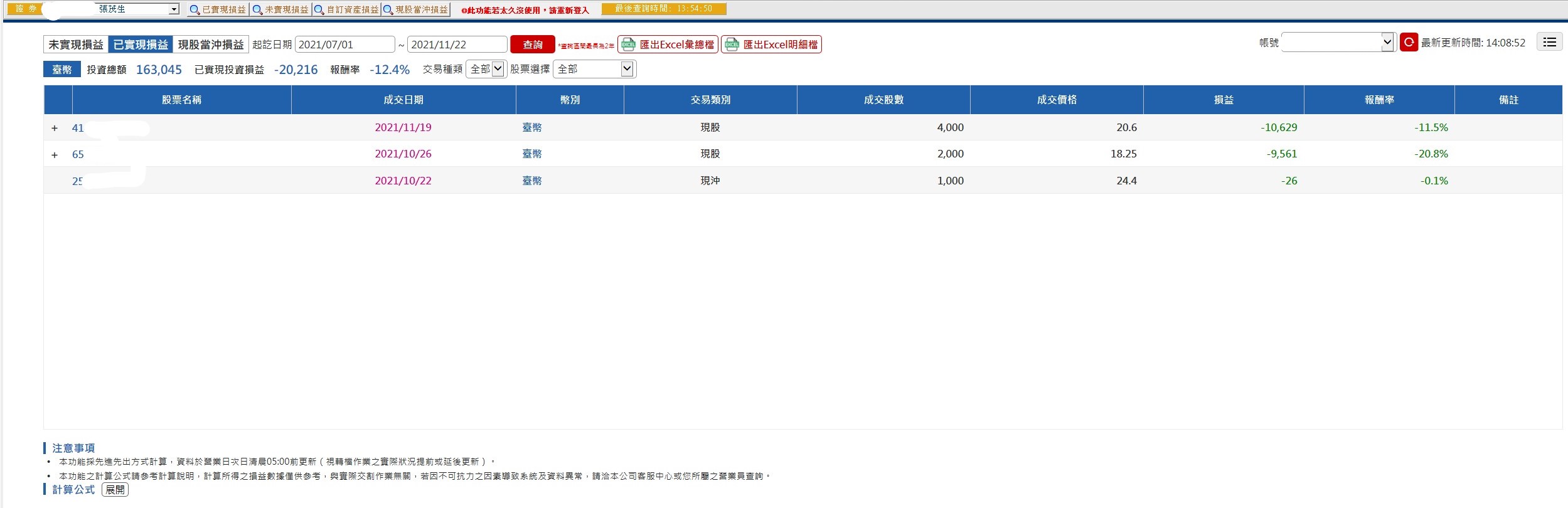Open the list menu icon at top right
This screenshot has height=508, width=1568.
tap(1549, 42)
